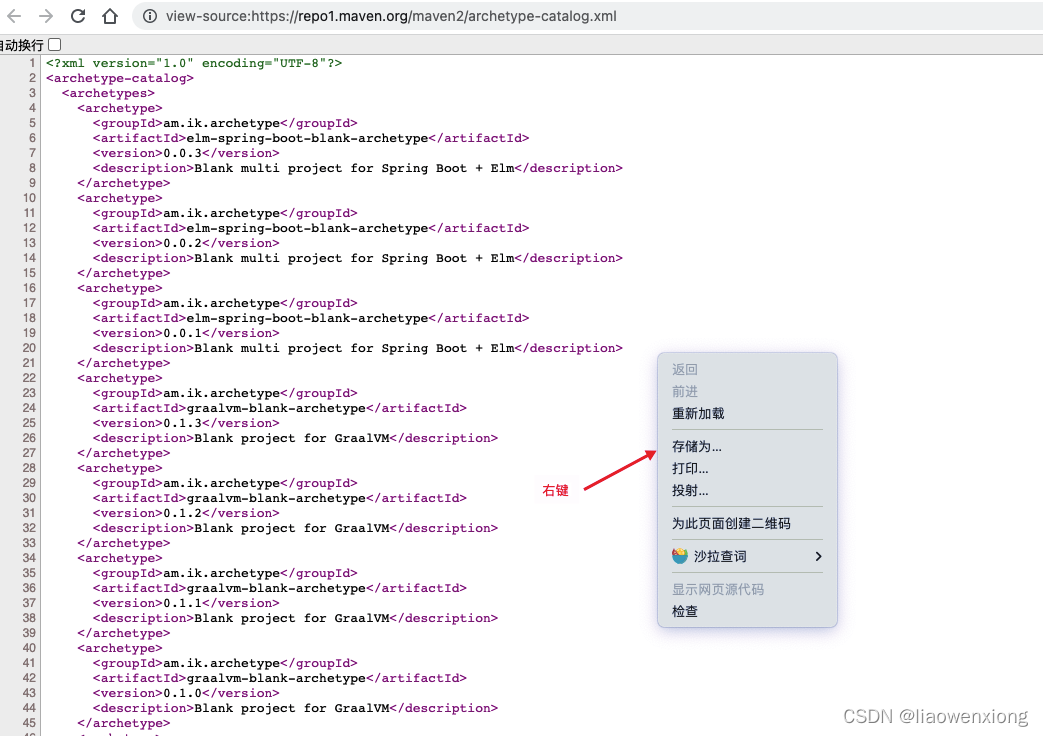Viewport: 1043px width, 736px height.
Task: Click the XML declaration text on line 1
Action: pyautogui.click(x=194, y=63)
